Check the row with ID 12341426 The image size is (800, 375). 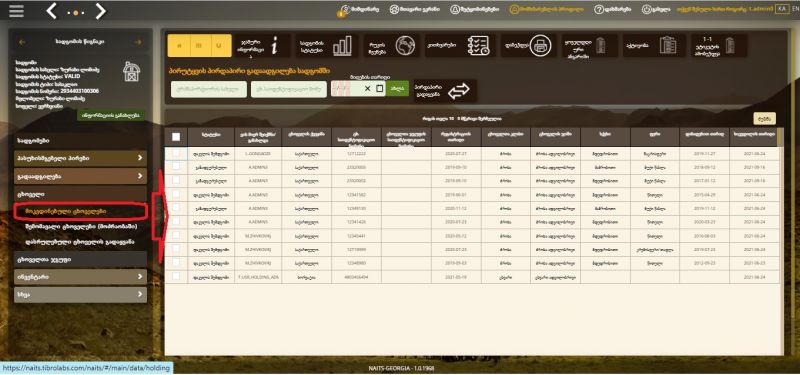176,221
